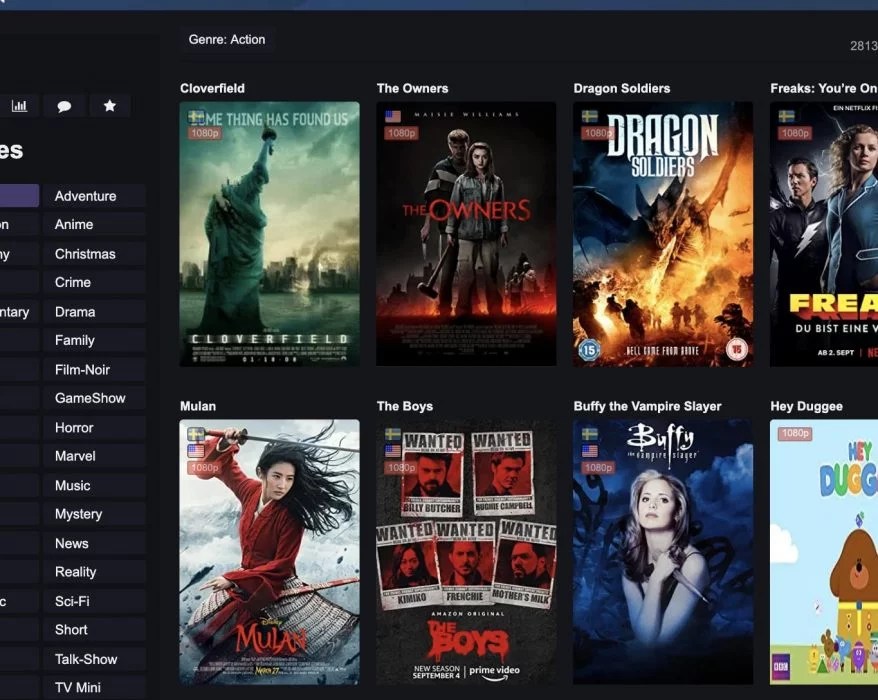878x700 pixels.
Task: Select the Crime genre
Action: click(x=94, y=282)
